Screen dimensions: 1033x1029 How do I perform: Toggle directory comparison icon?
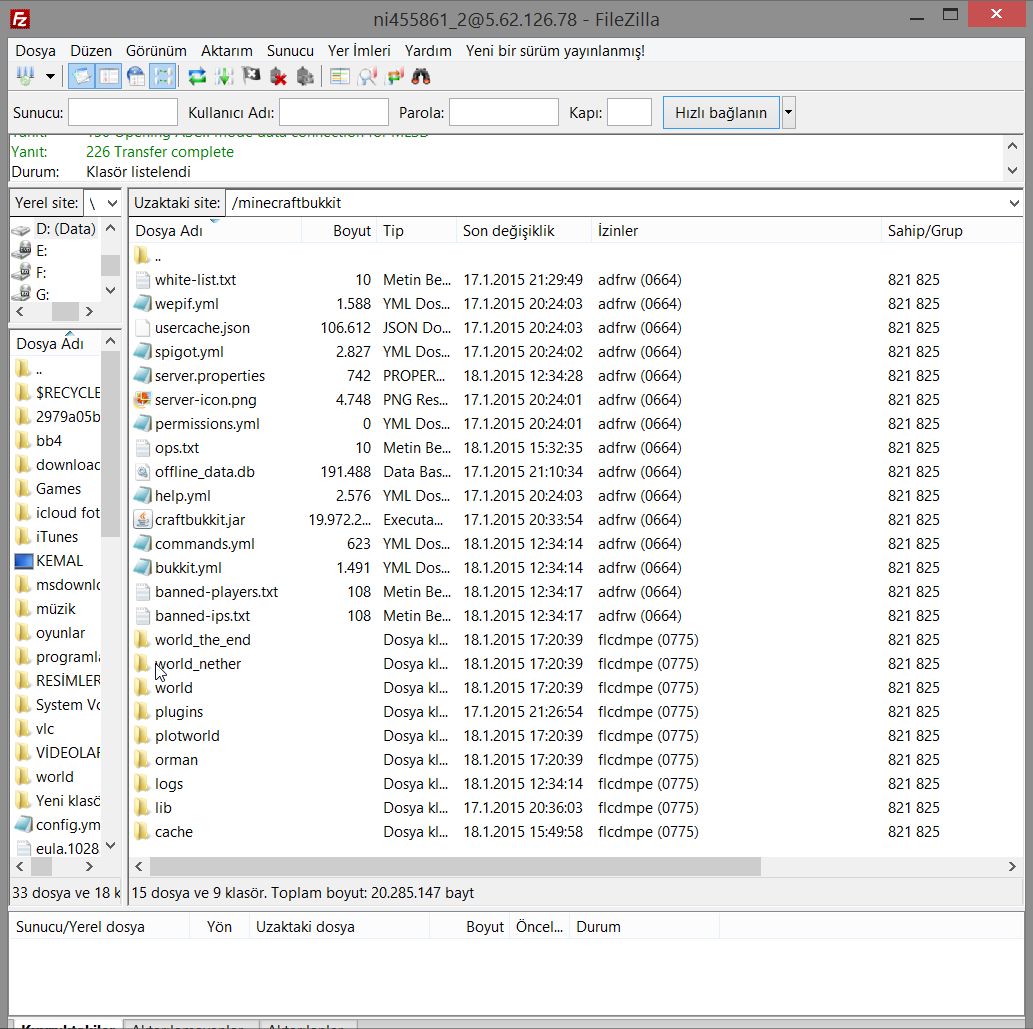[367, 76]
